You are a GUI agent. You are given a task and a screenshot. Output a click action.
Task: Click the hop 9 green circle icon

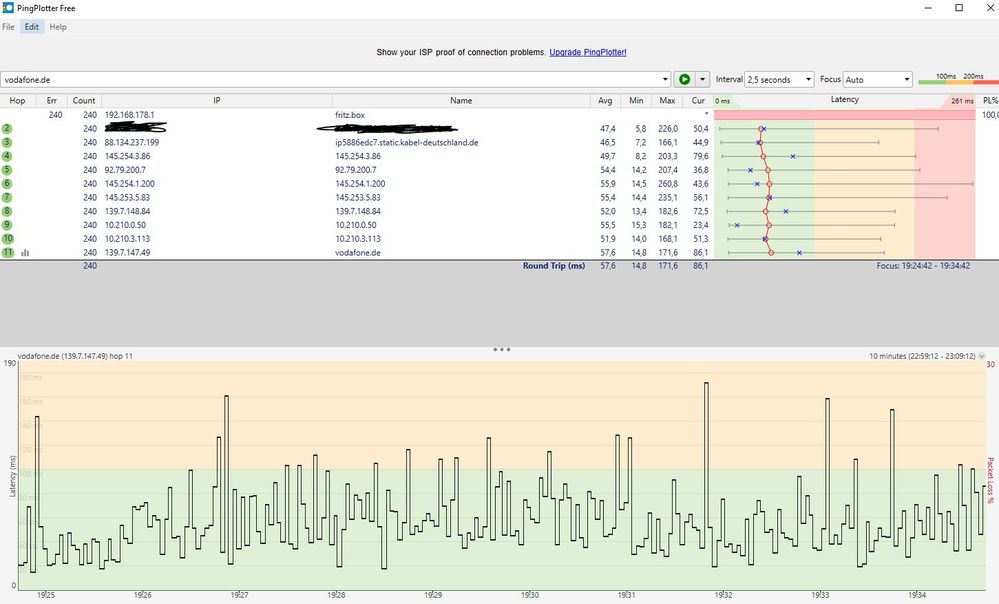click(7, 225)
